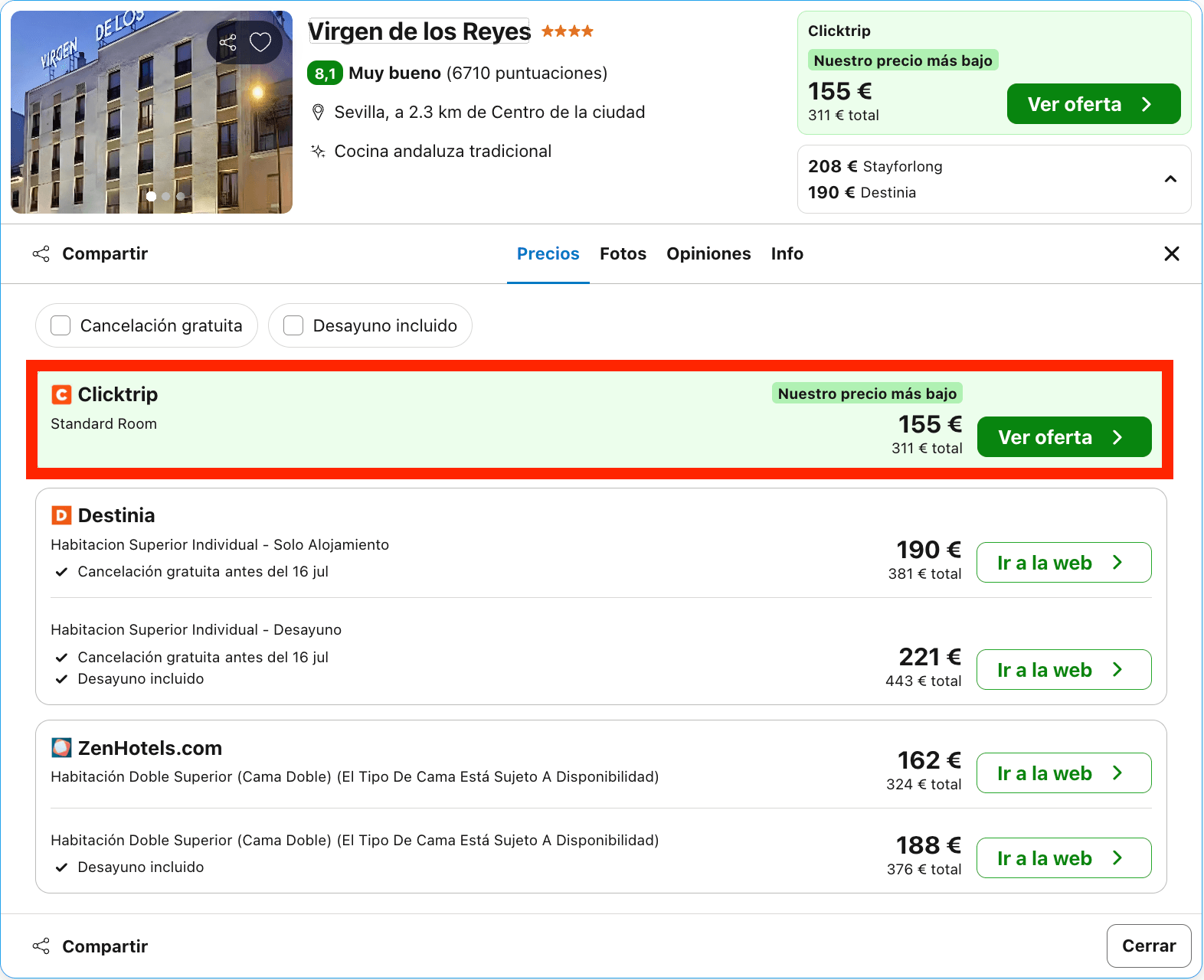
Task: Click the share icon on hotel photo
Action: (227, 43)
